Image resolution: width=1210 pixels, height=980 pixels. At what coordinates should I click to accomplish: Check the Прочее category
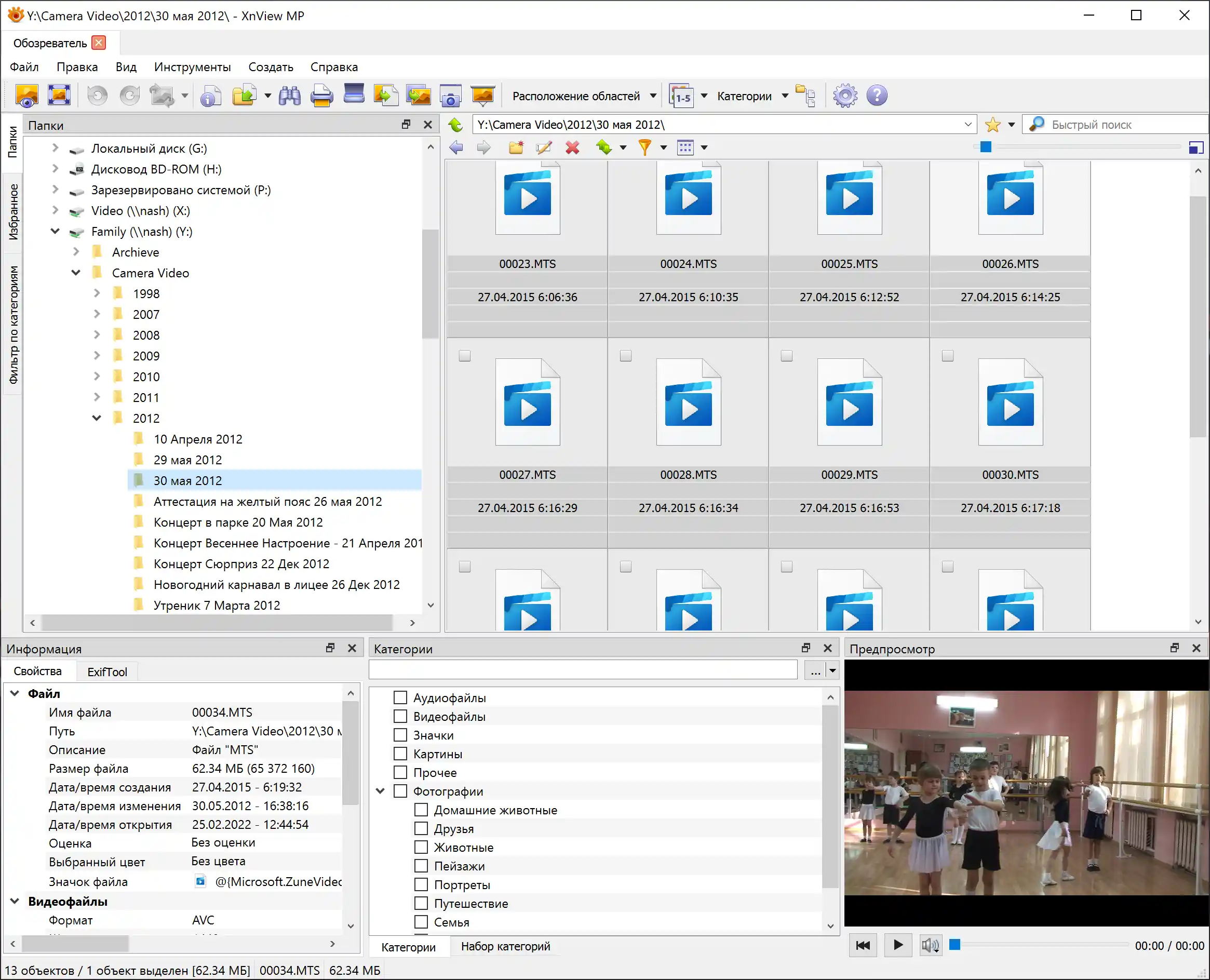tap(400, 772)
